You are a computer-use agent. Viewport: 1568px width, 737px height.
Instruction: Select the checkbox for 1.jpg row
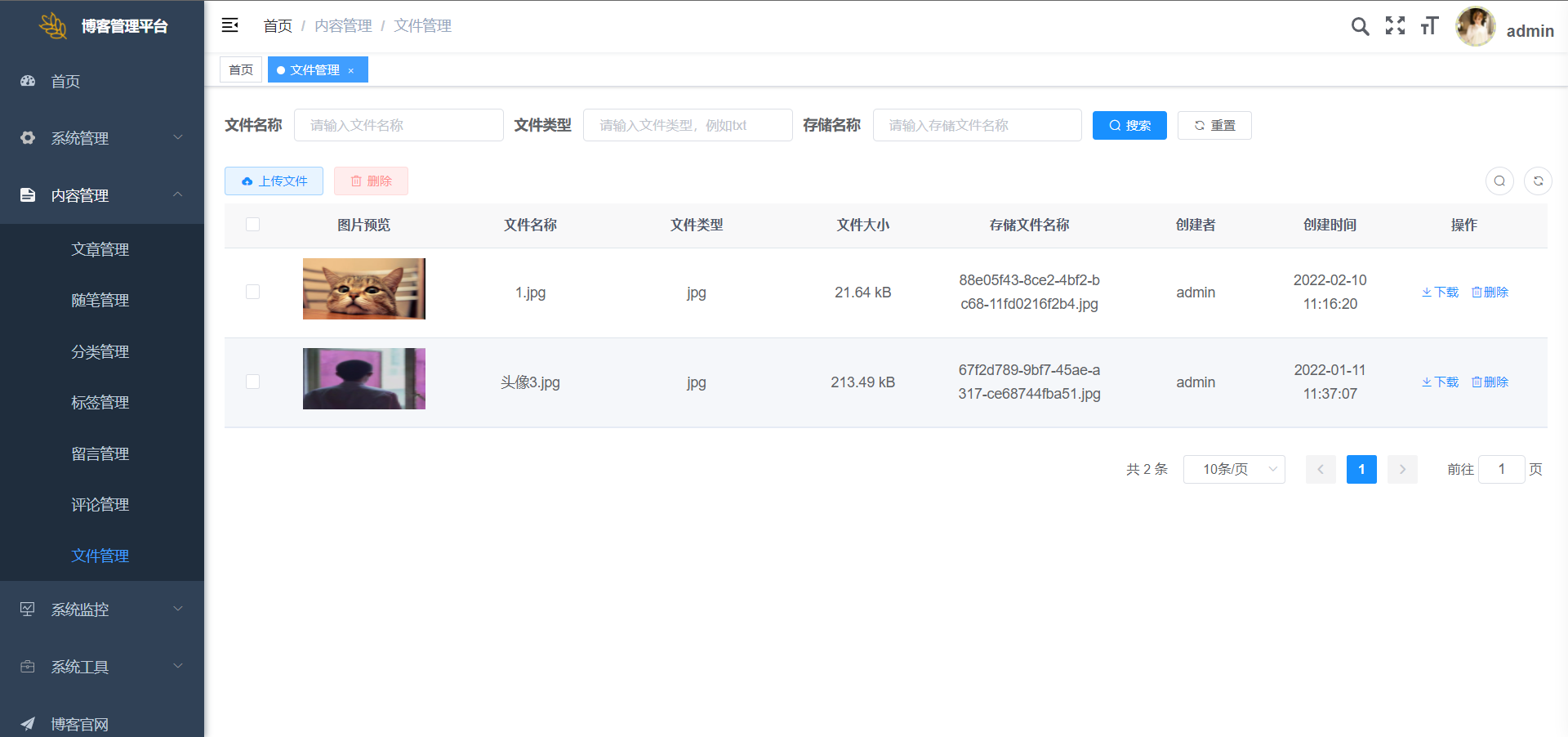click(x=253, y=293)
